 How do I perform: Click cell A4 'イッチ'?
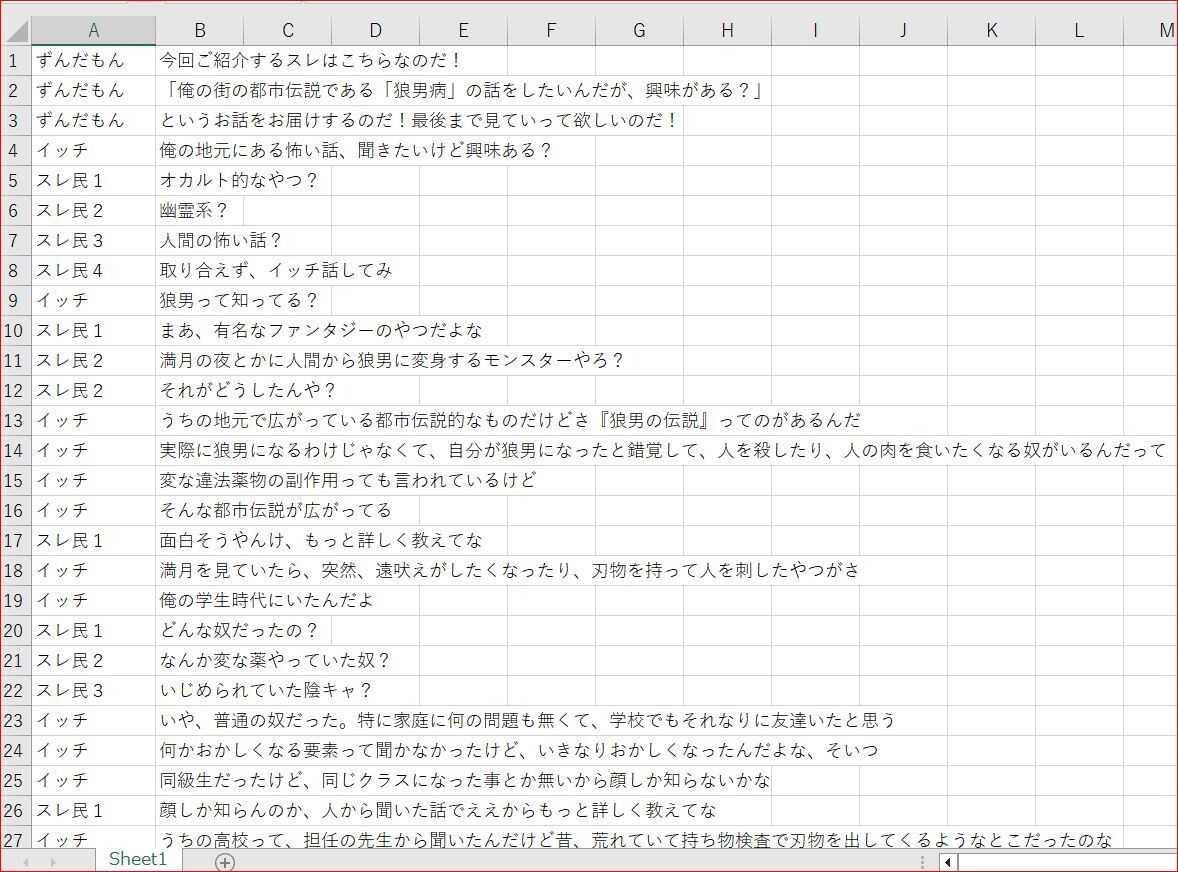[93, 150]
